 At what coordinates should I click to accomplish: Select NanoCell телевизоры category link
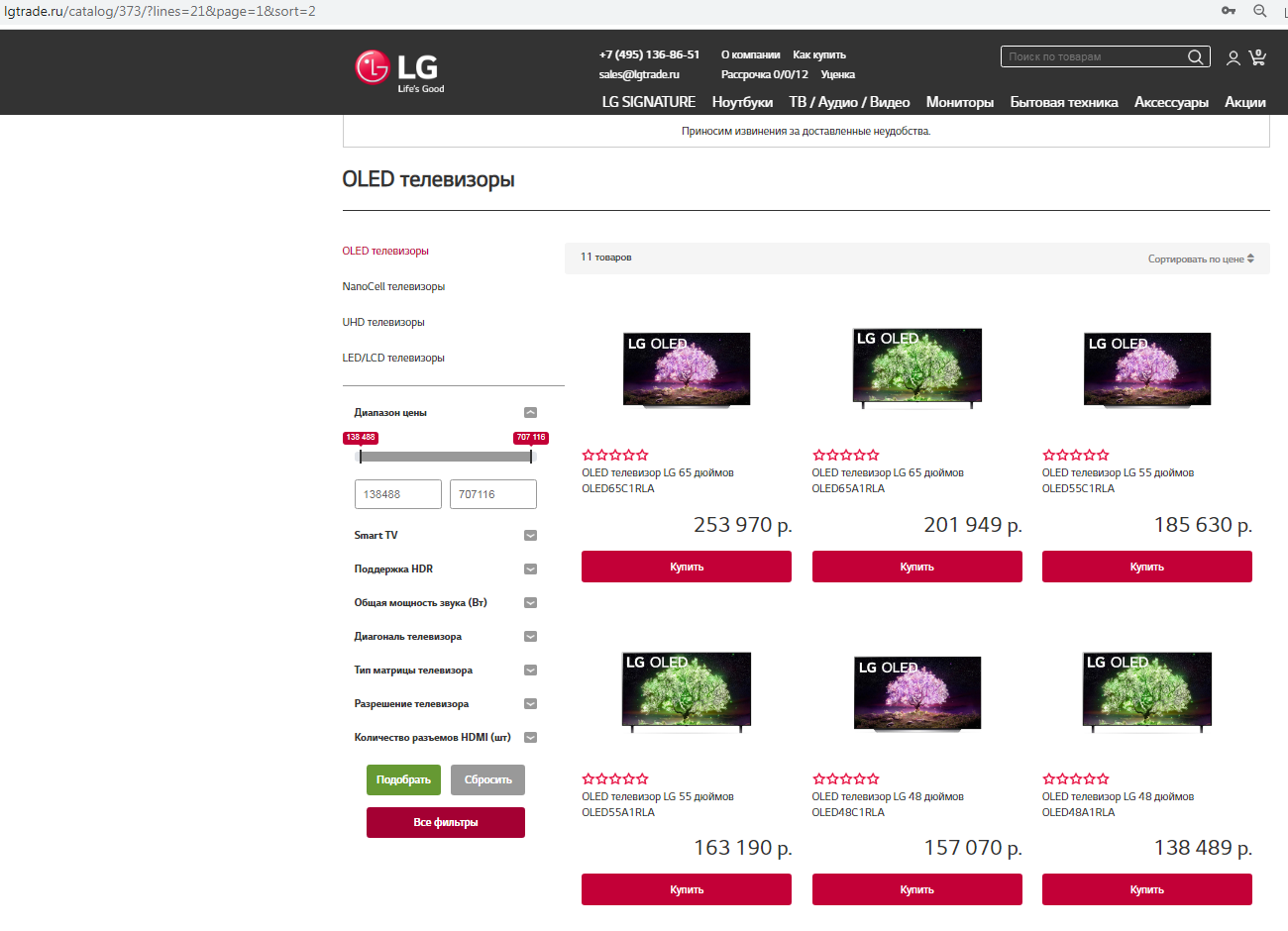click(393, 286)
